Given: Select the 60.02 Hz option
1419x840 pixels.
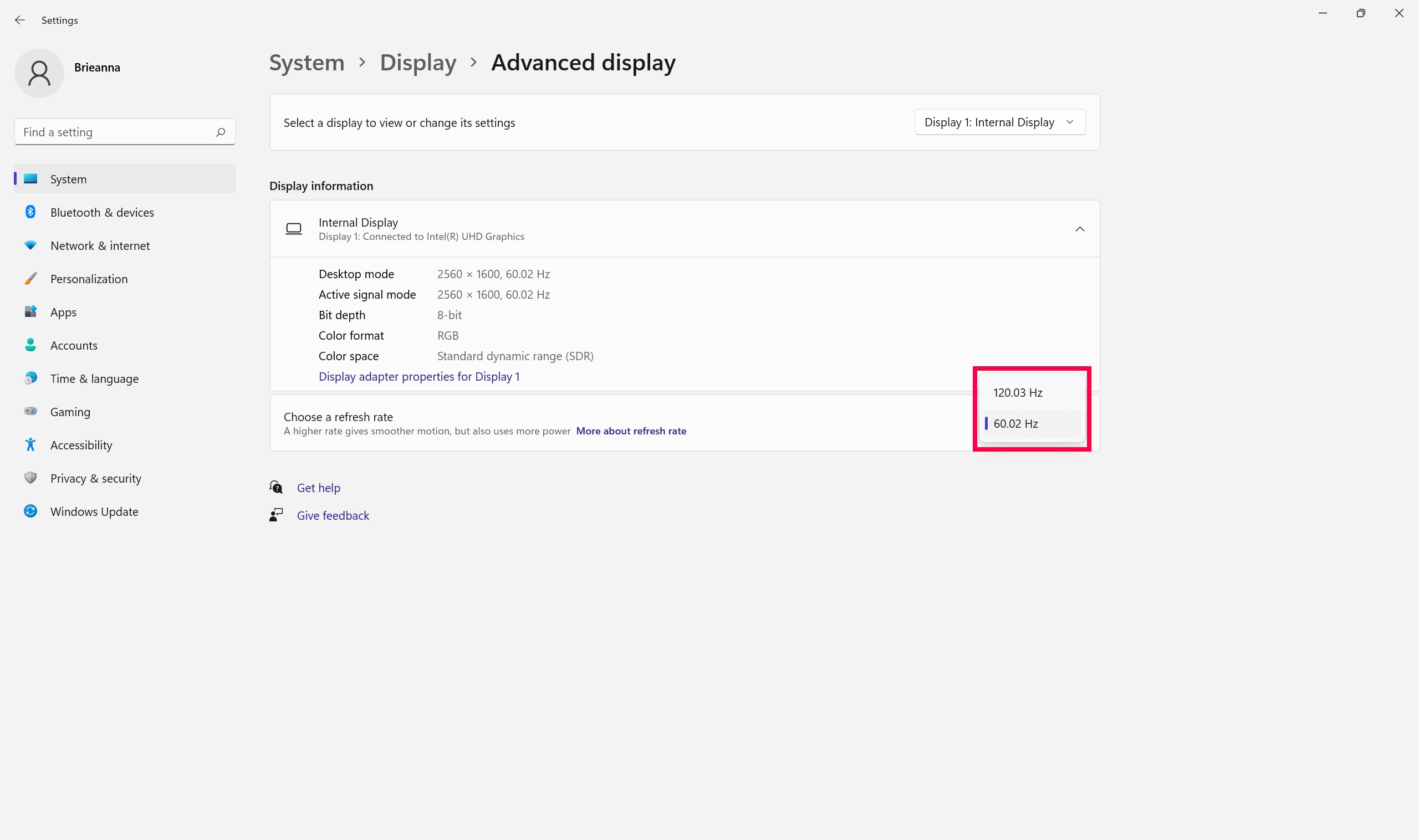Looking at the screenshot, I should click(1015, 424).
